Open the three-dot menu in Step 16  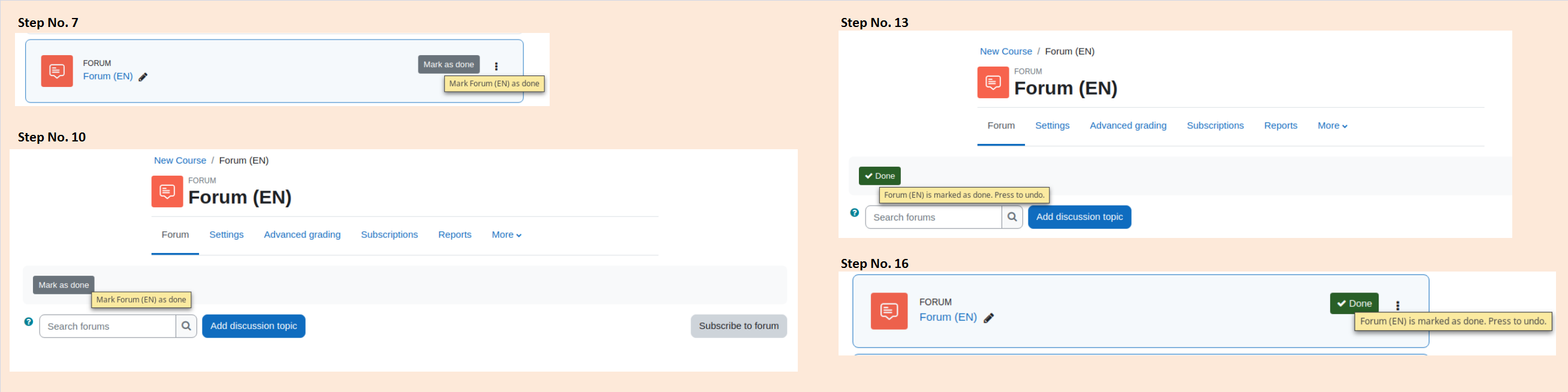tap(1398, 306)
